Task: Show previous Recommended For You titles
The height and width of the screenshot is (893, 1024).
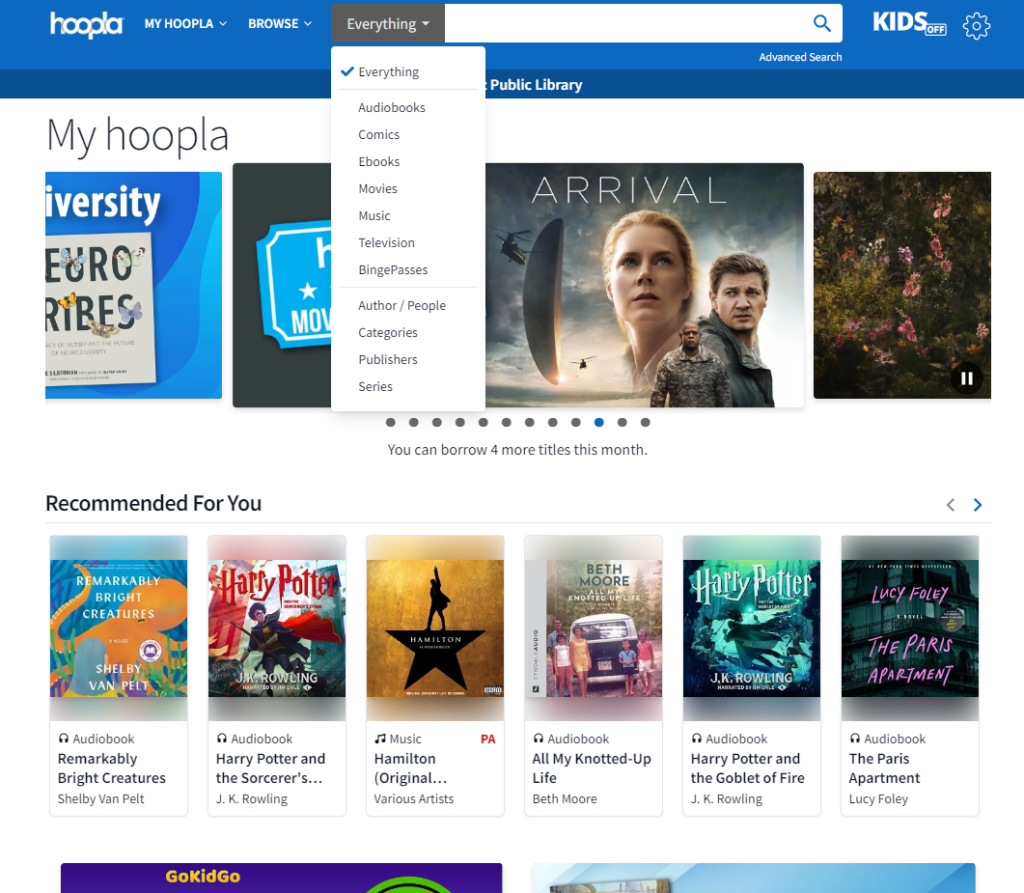Action: (x=951, y=504)
